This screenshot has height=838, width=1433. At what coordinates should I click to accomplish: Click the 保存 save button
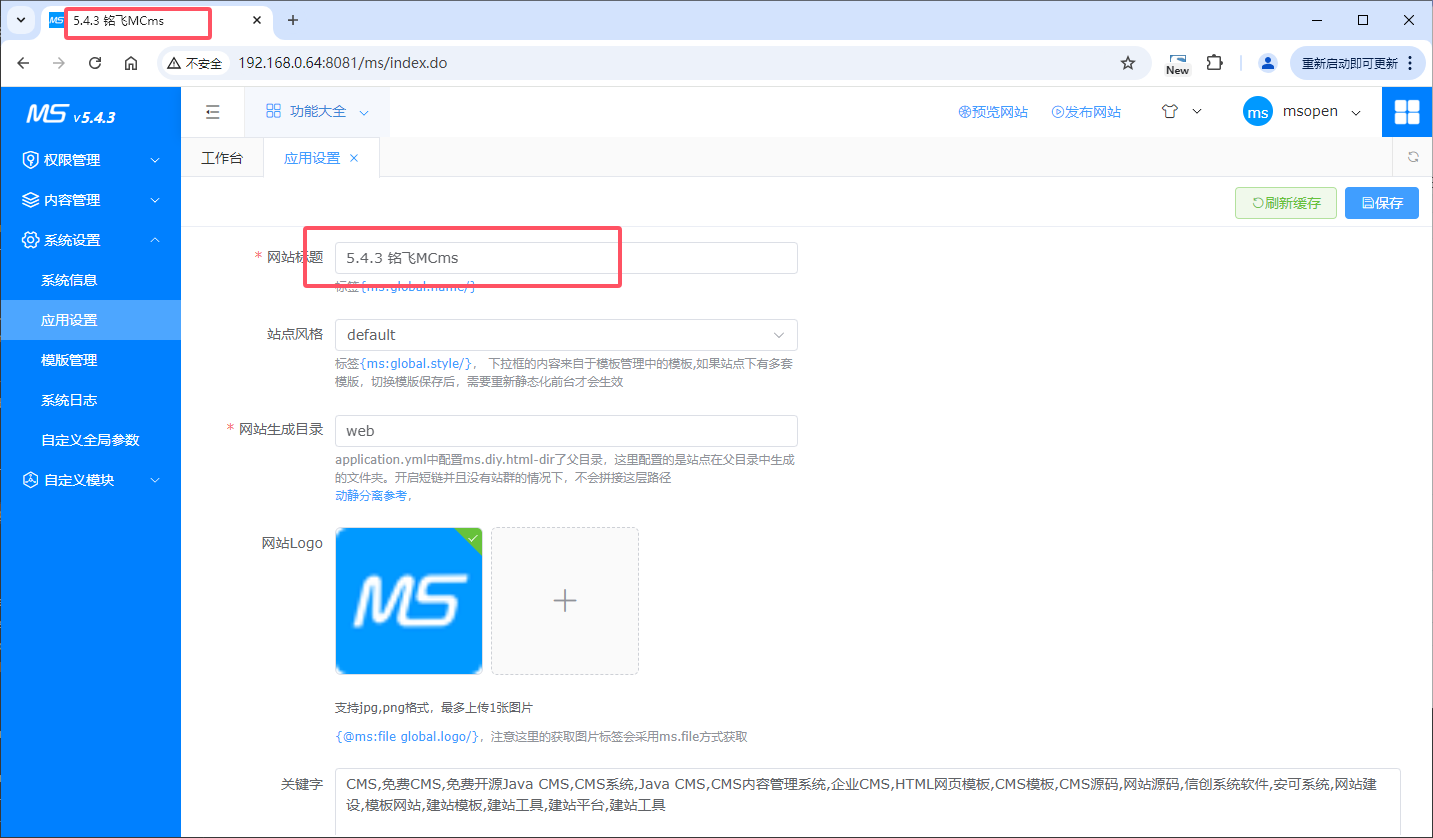point(1381,202)
